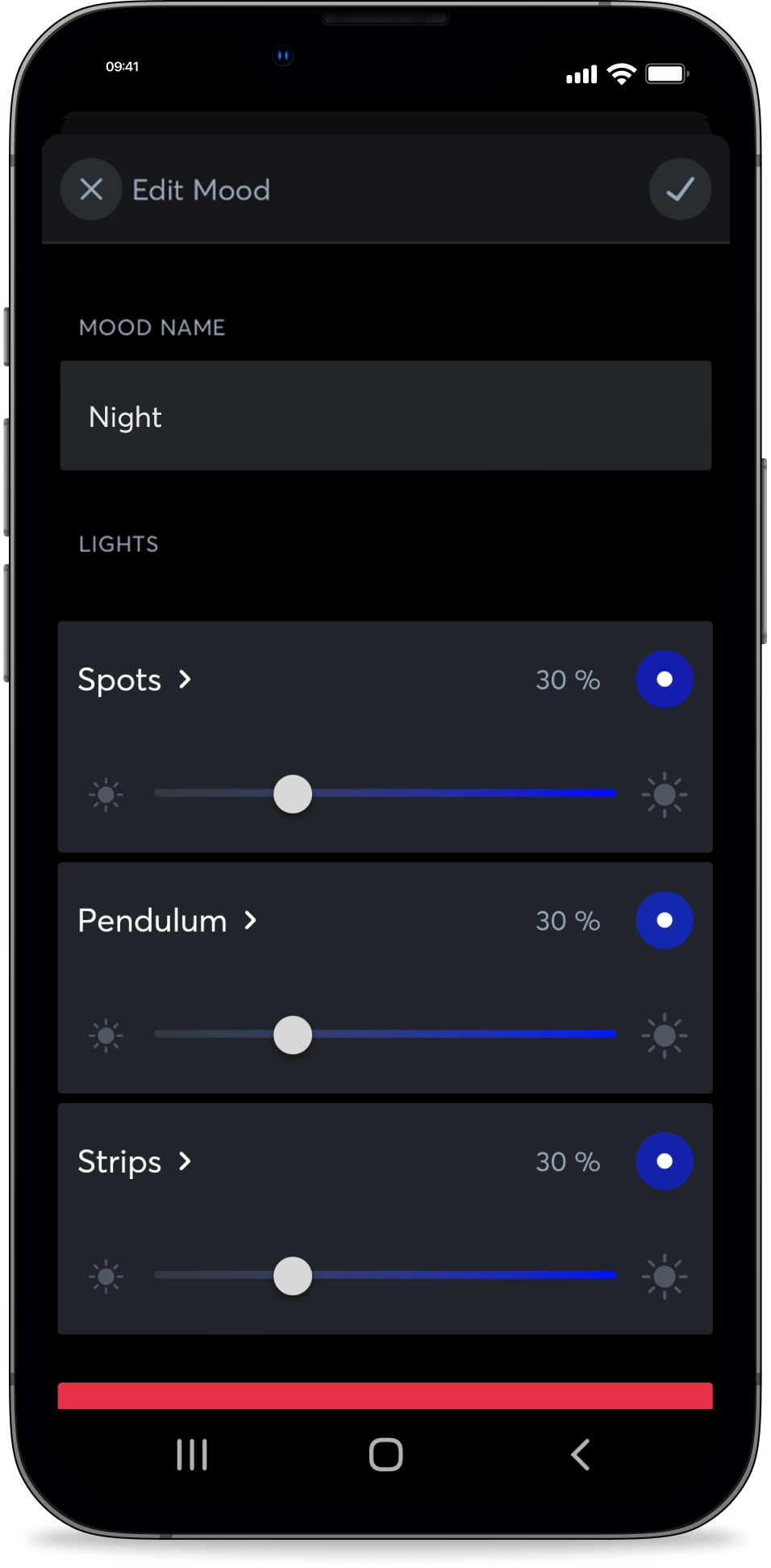Expand the Spots light details chevron
The height and width of the screenshot is (1568, 771).
(x=185, y=679)
